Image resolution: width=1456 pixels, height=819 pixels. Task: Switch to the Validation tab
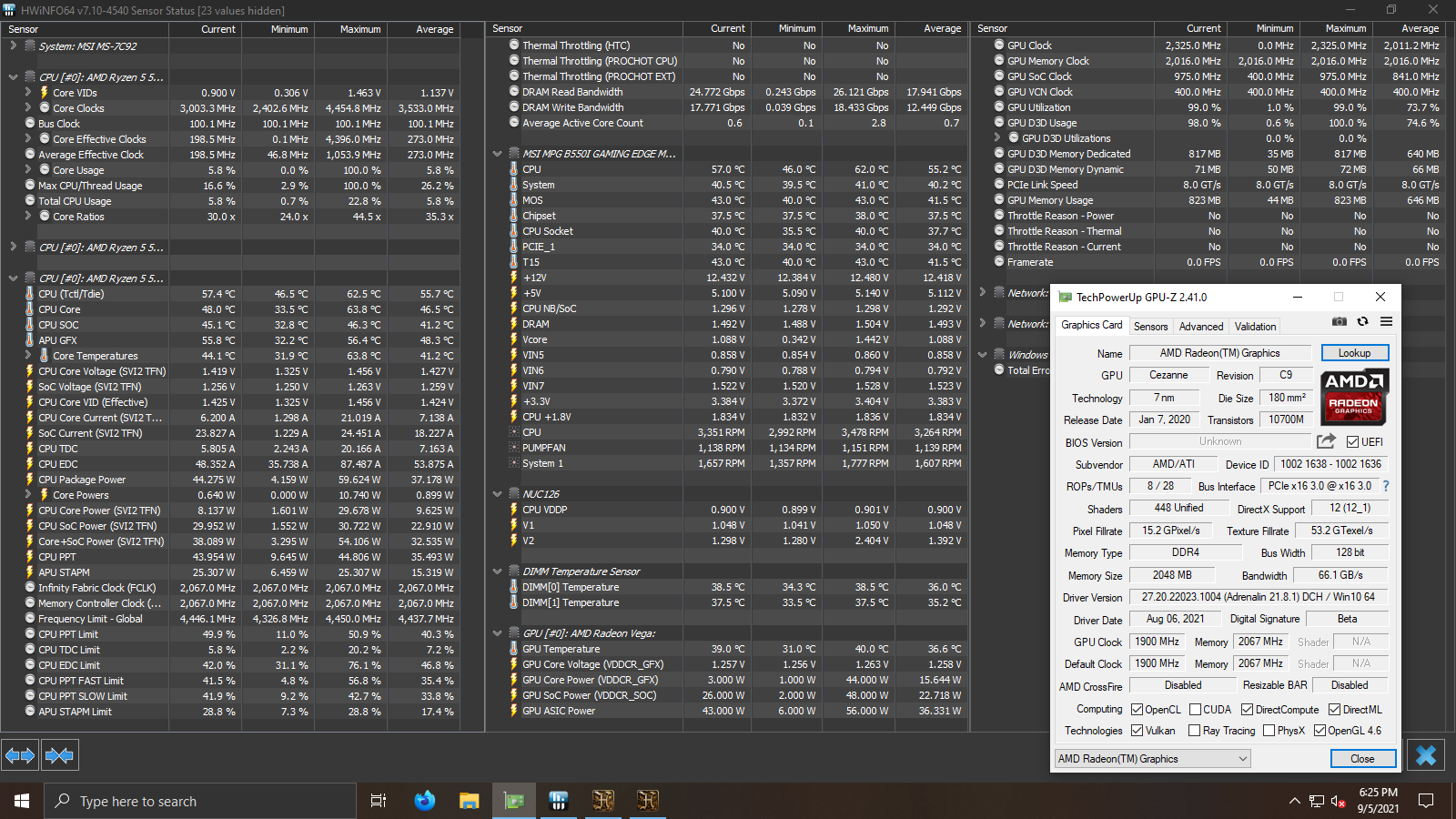coord(1255,327)
